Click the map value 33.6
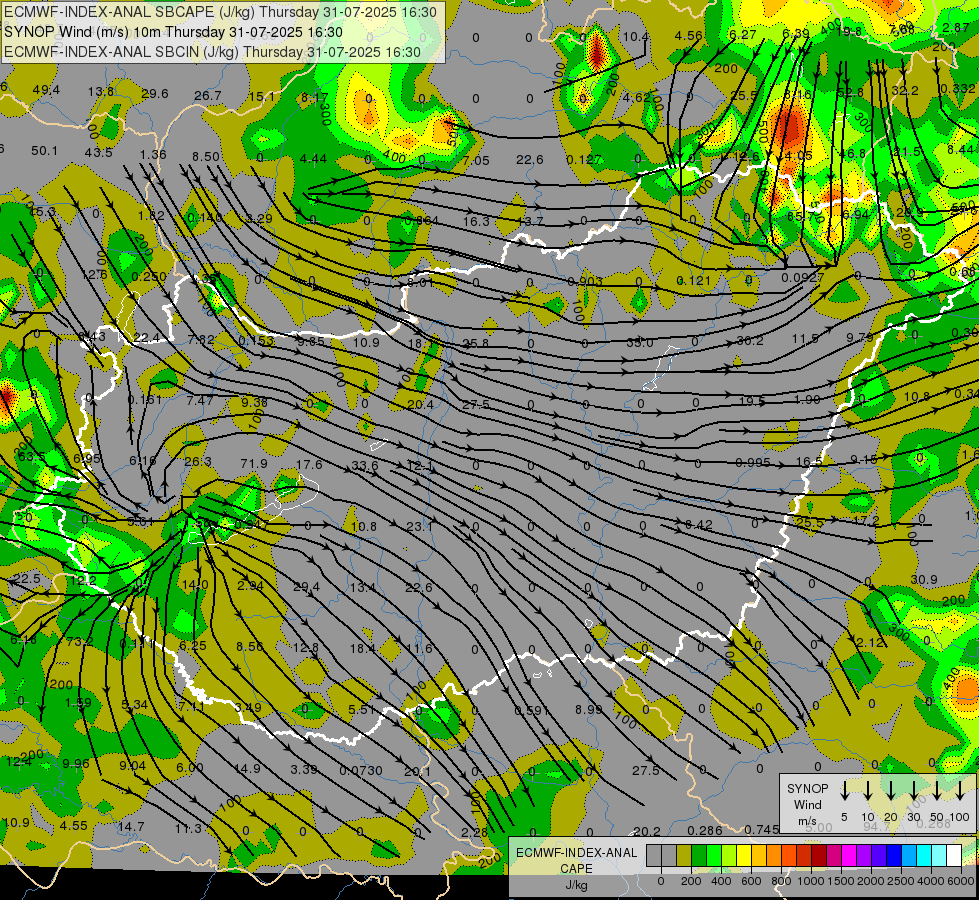979x900 pixels. coord(365,465)
